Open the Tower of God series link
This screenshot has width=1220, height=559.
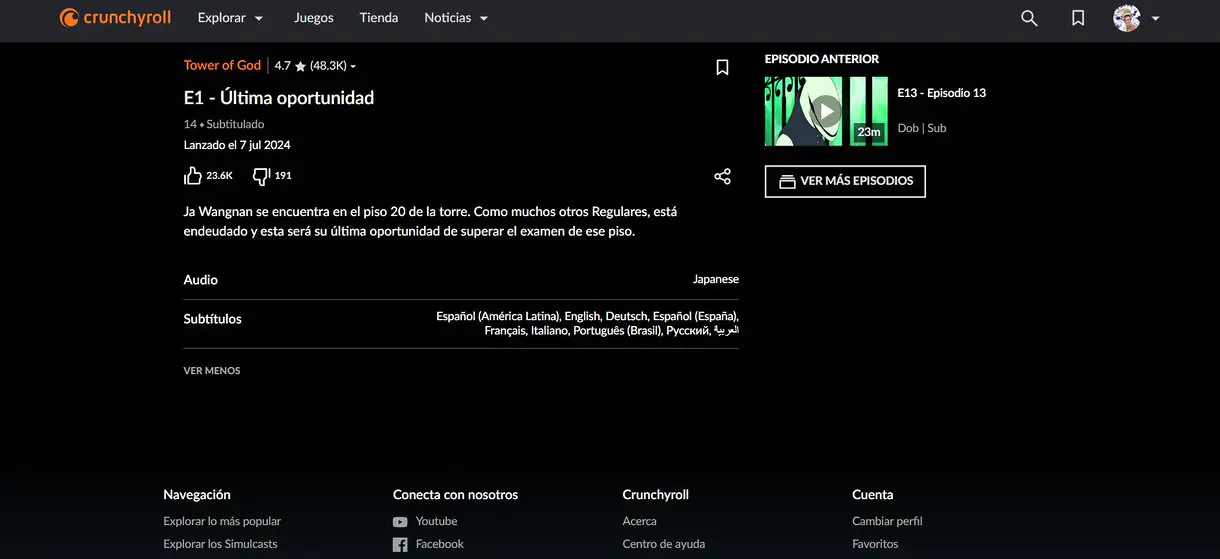(222, 65)
